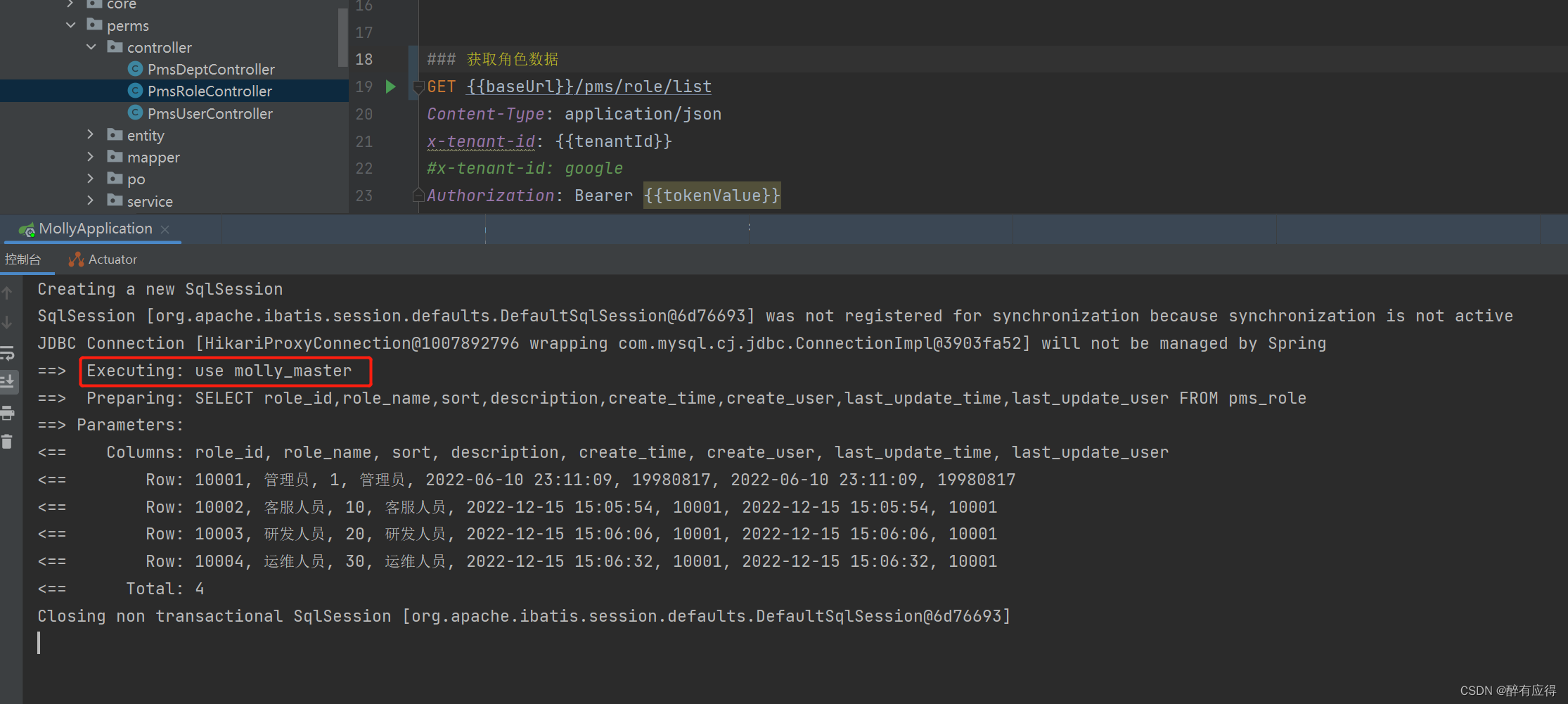This screenshot has width=1568, height=704.
Task: Select the mapper folder label
Action: pos(153,158)
